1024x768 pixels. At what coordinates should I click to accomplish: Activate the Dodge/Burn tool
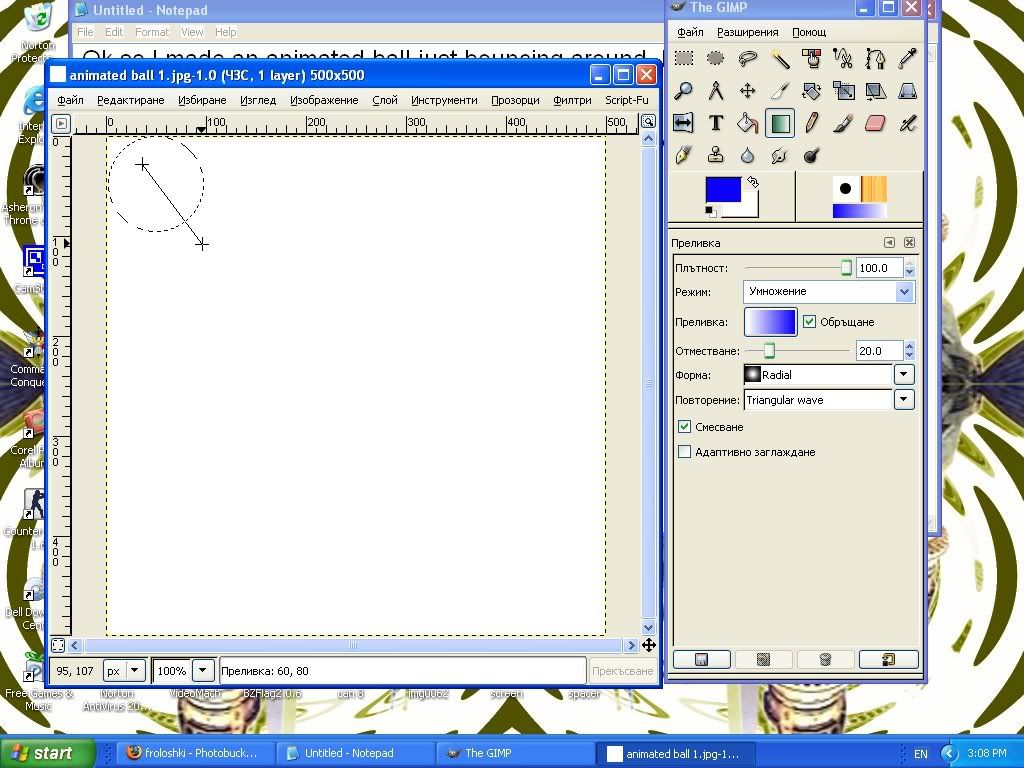[x=812, y=155]
